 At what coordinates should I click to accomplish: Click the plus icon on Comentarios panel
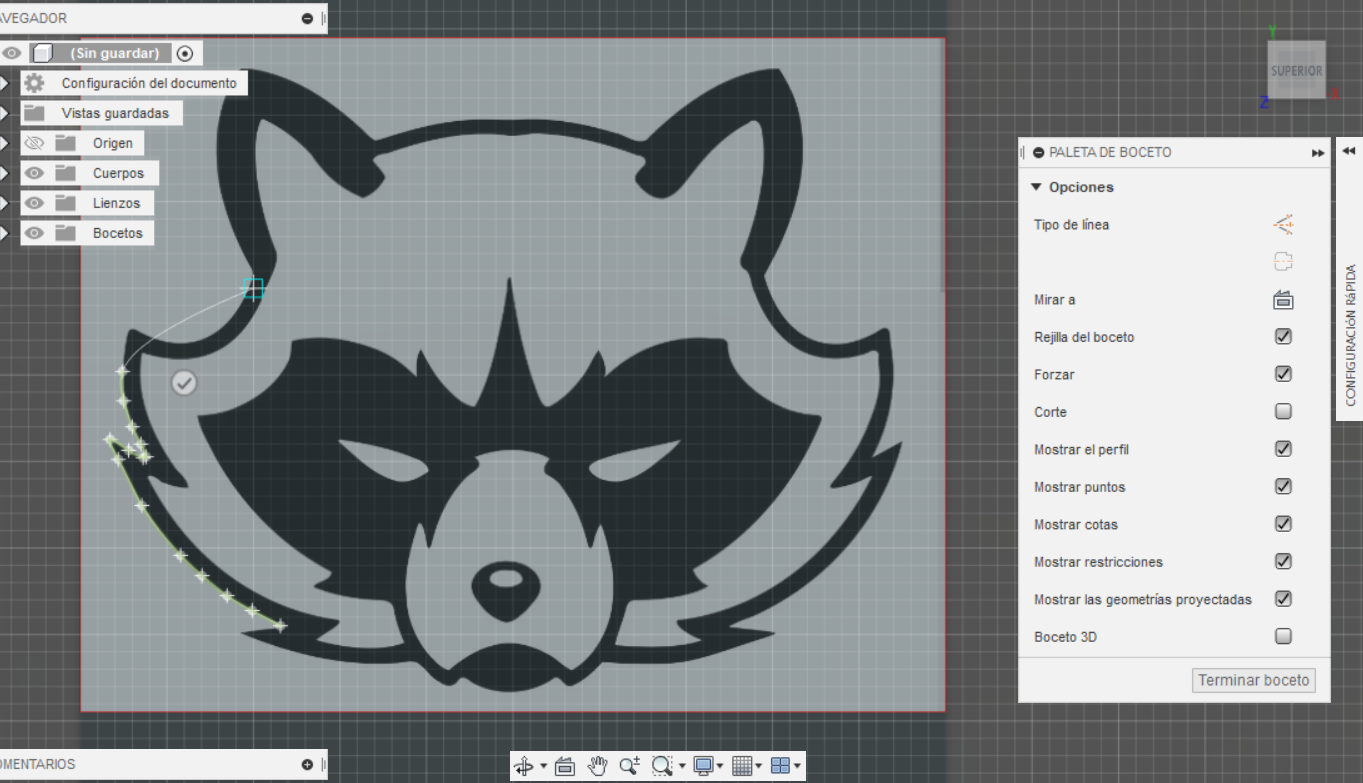pyautogui.click(x=307, y=765)
